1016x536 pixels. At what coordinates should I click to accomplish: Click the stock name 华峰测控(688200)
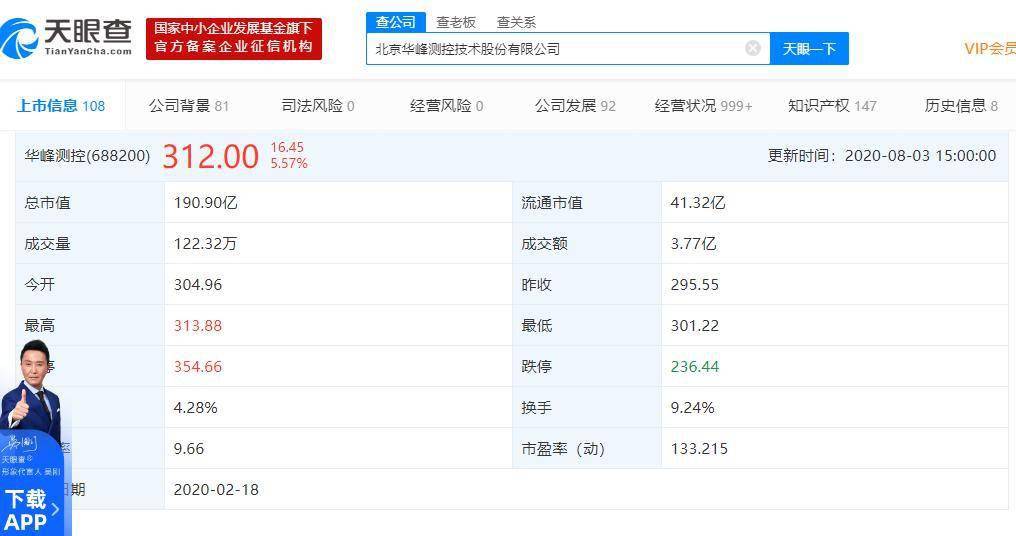tap(87, 156)
